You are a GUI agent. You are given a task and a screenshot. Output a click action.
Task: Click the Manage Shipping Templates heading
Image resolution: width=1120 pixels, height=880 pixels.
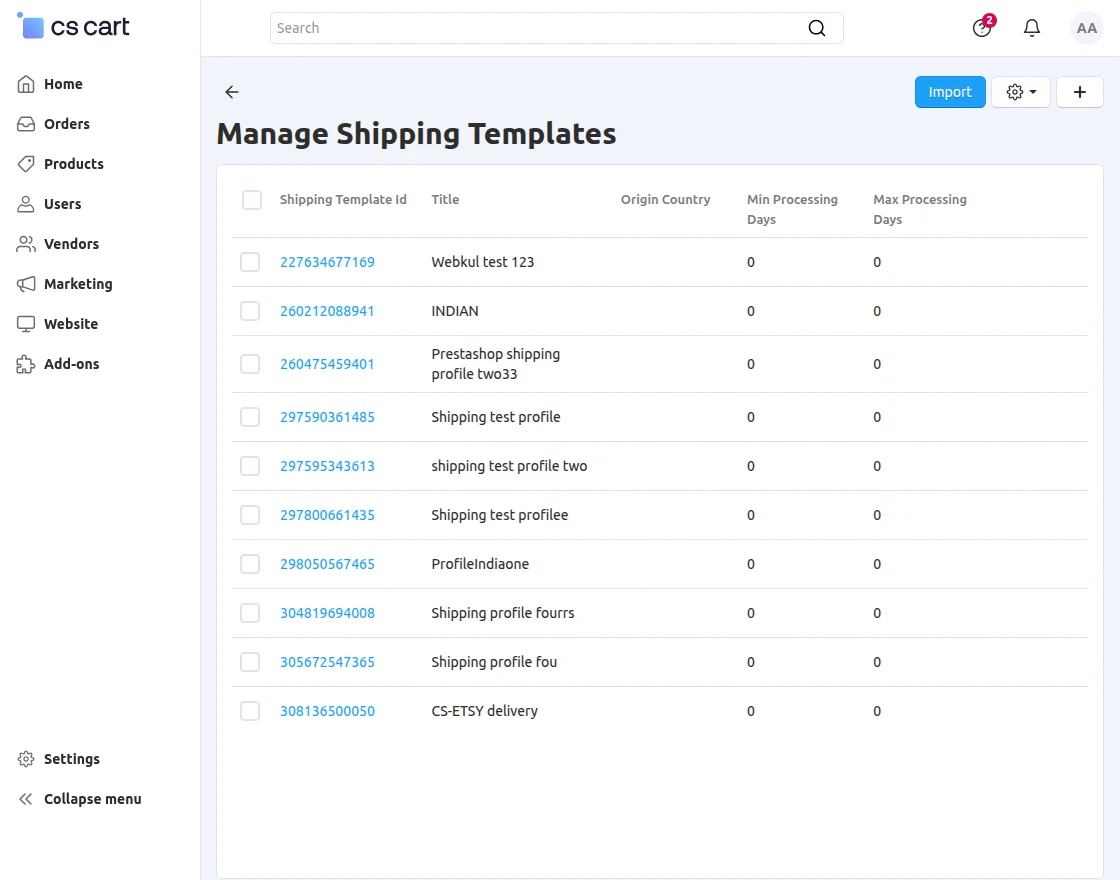pyautogui.click(x=416, y=134)
